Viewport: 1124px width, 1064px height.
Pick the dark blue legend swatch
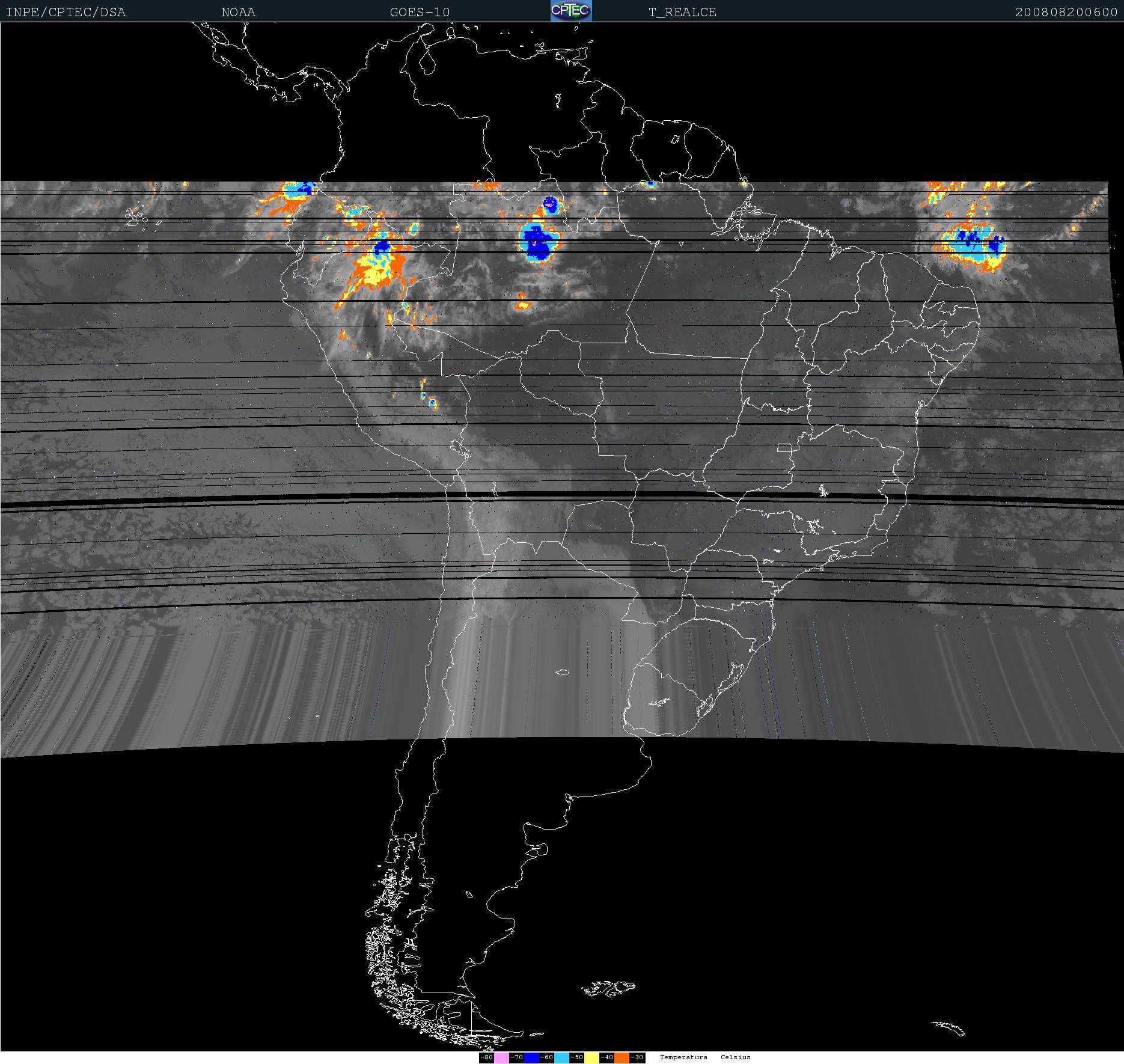click(x=531, y=1057)
